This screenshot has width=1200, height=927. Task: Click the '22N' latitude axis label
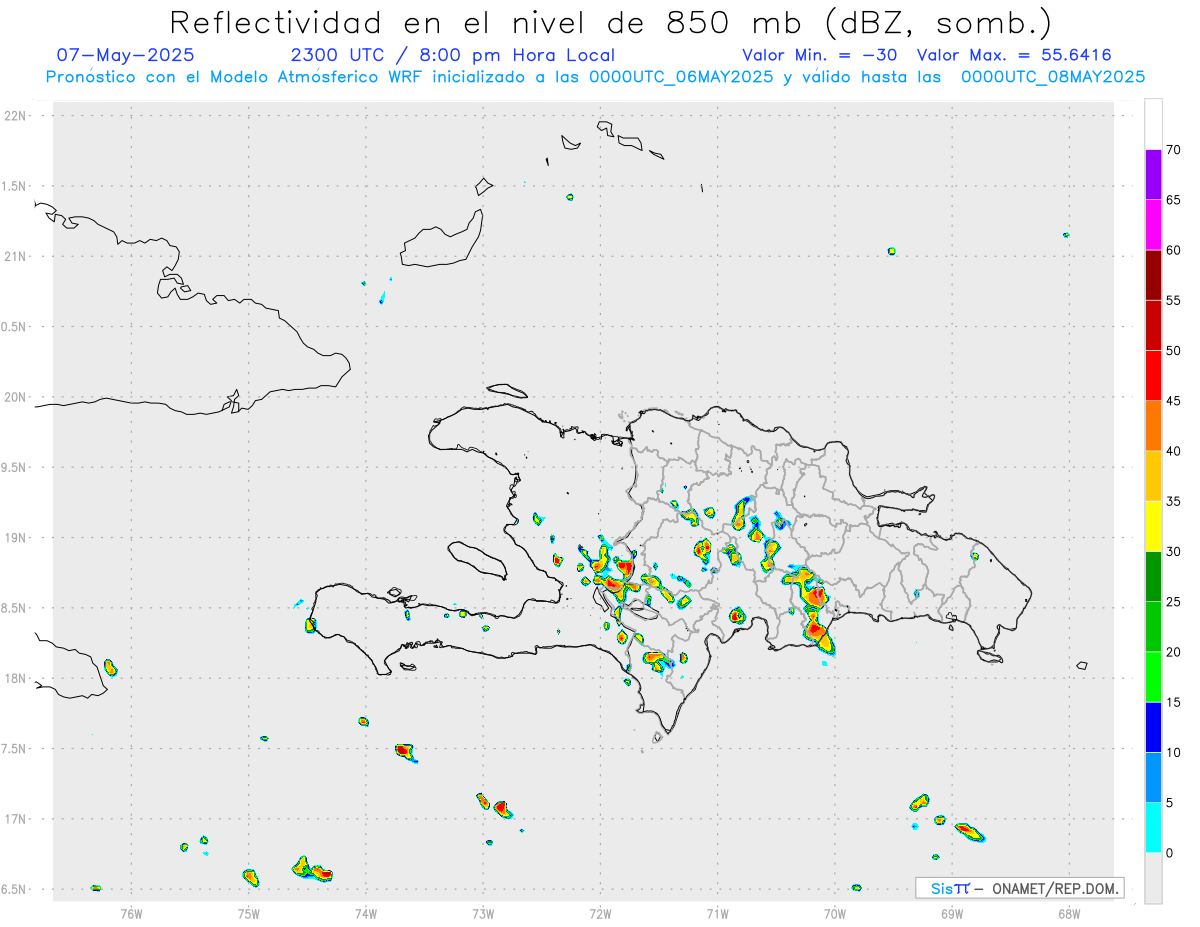point(17,116)
